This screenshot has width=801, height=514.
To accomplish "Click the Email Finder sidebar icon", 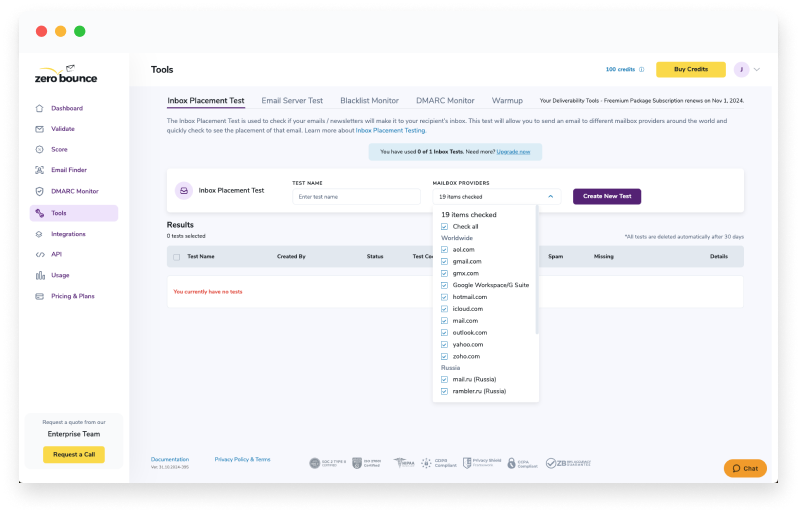I will [39, 171].
